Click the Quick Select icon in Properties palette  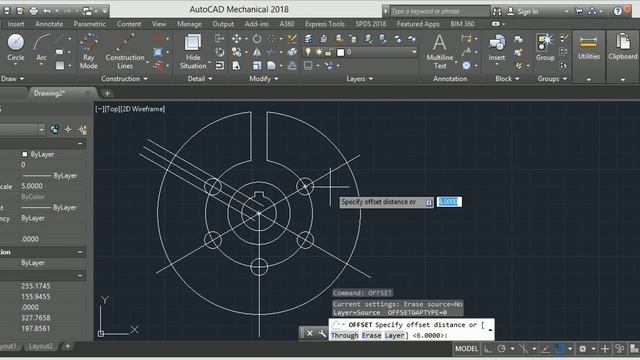(82, 130)
